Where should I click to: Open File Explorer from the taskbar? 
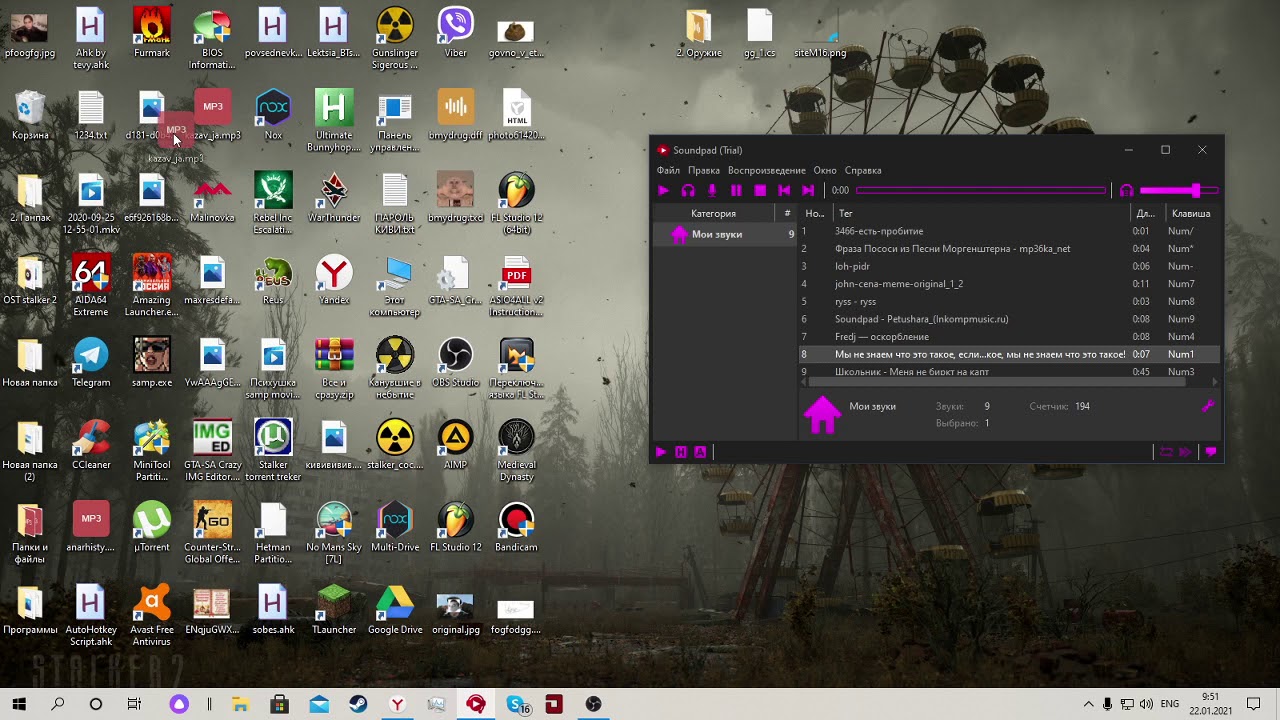coord(240,704)
